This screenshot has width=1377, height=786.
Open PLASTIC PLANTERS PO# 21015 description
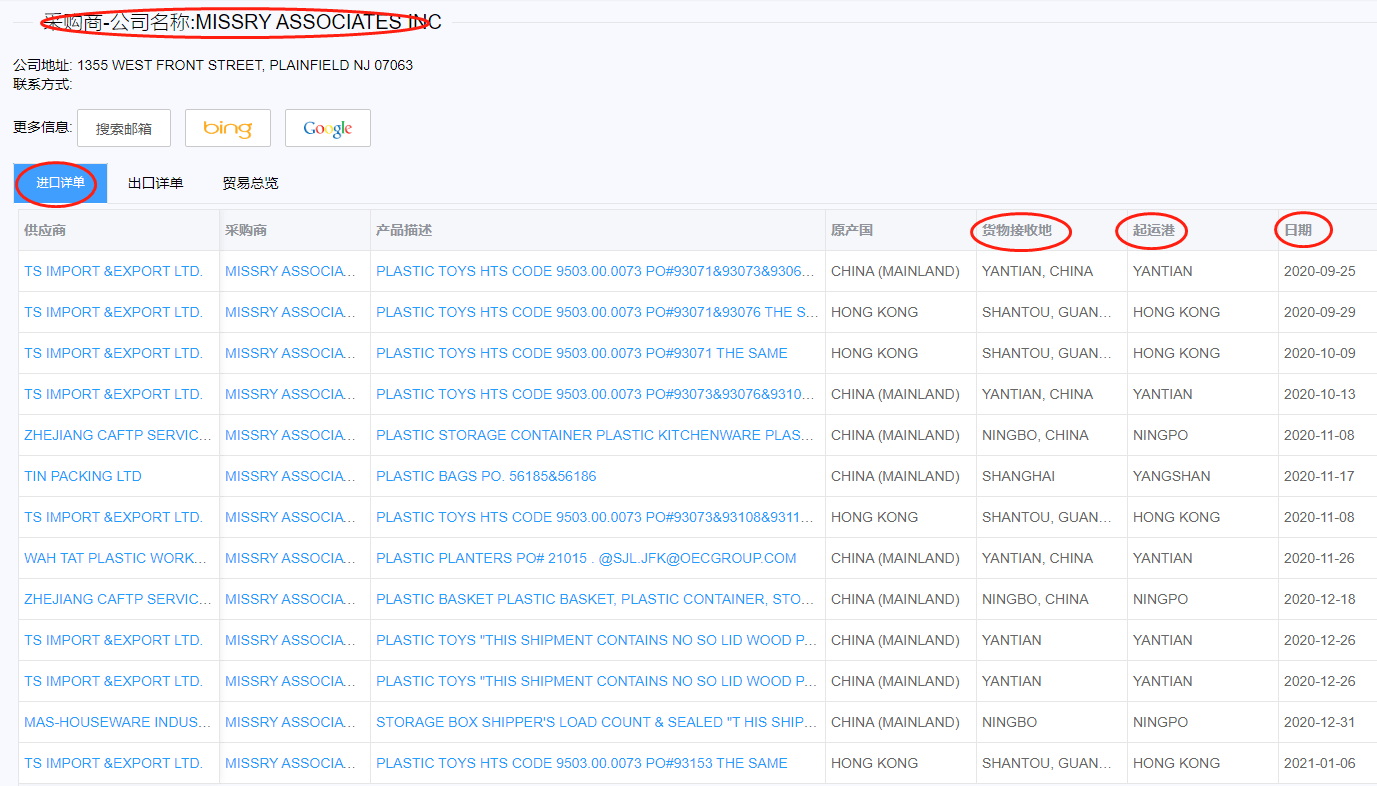coord(586,558)
